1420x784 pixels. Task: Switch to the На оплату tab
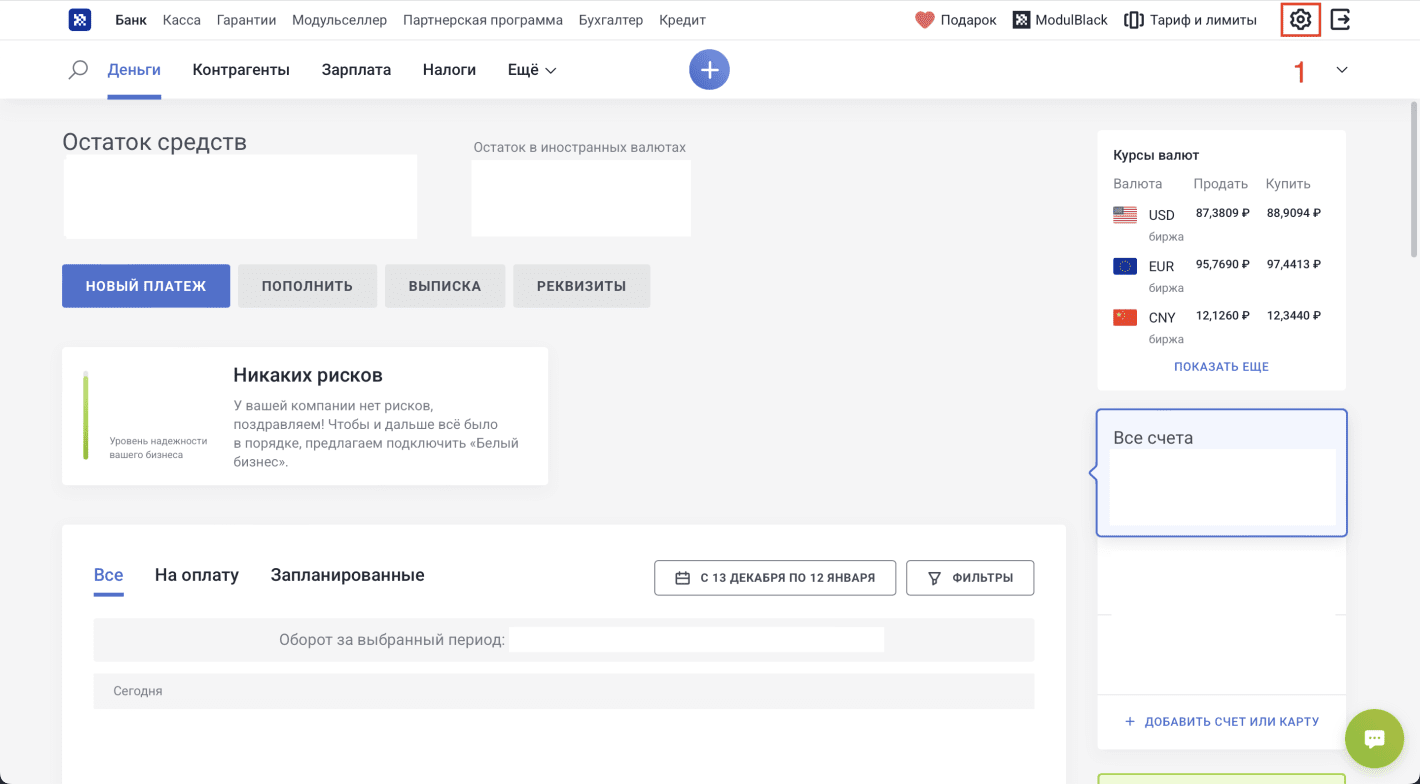[x=197, y=575]
